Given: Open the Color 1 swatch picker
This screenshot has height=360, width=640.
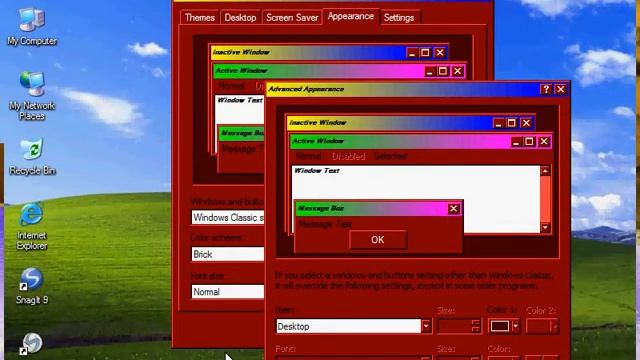Looking at the screenshot, I should pyautogui.click(x=503, y=326).
